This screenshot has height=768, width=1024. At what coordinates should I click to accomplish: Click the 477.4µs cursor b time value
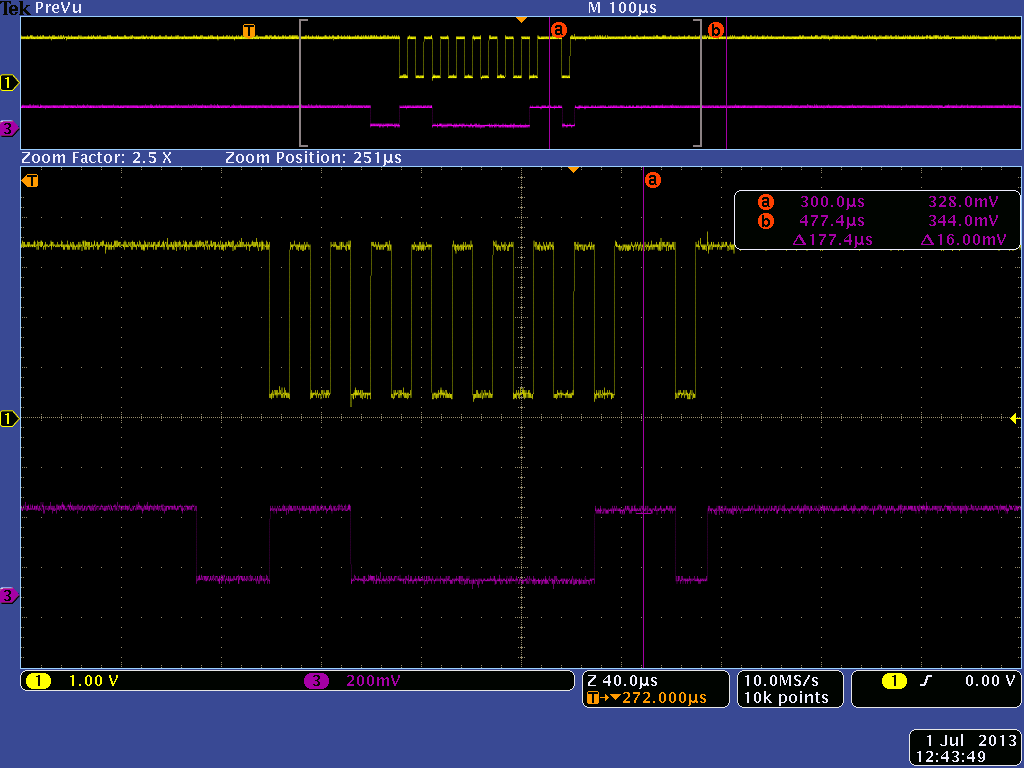click(832, 221)
